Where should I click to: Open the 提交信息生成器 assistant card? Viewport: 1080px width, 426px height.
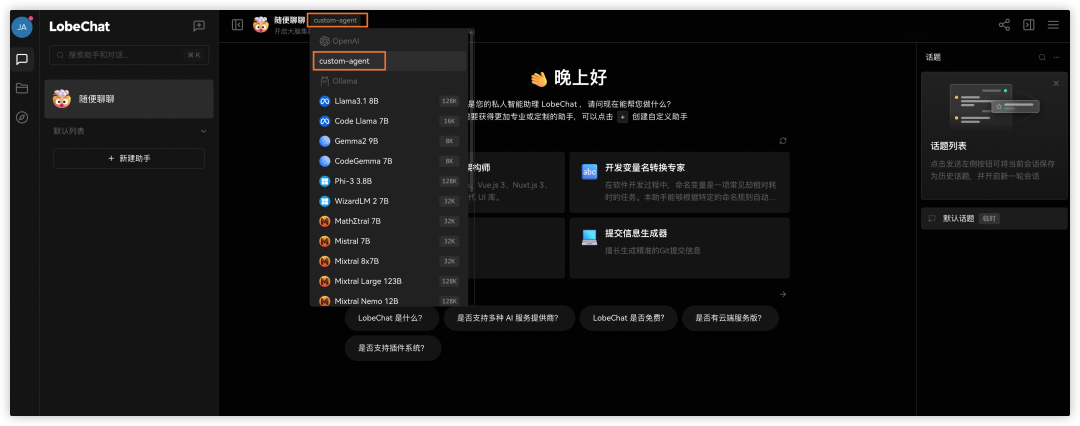tap(679, 248)
